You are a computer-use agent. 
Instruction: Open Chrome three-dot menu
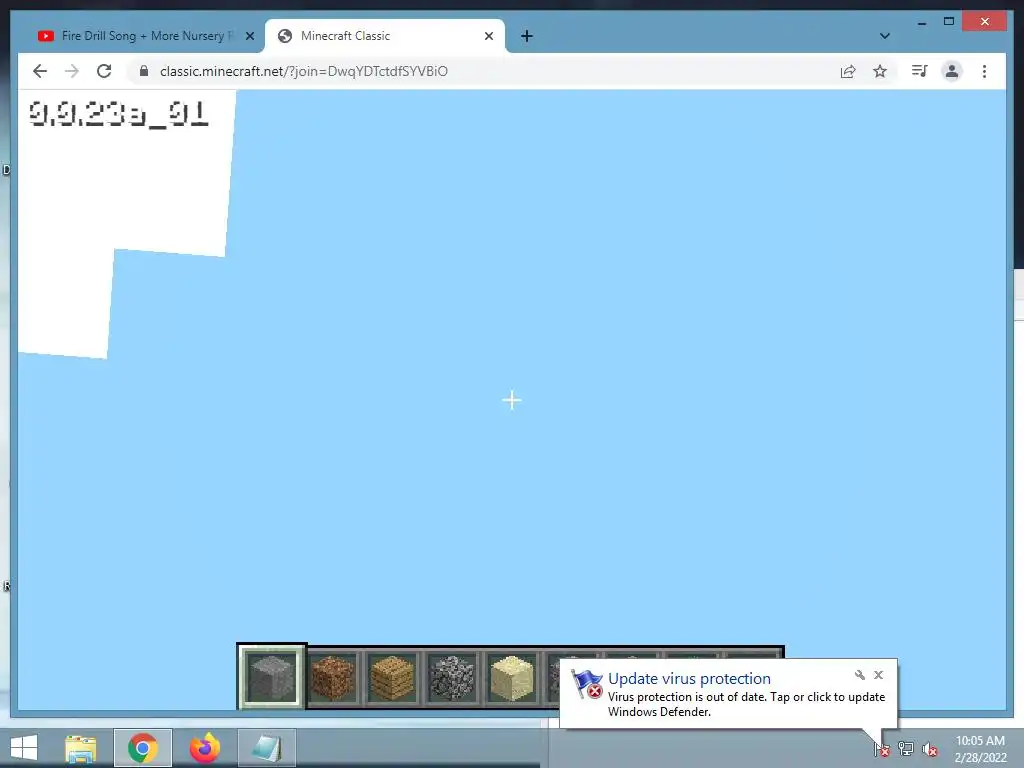[x=984, y=71]
